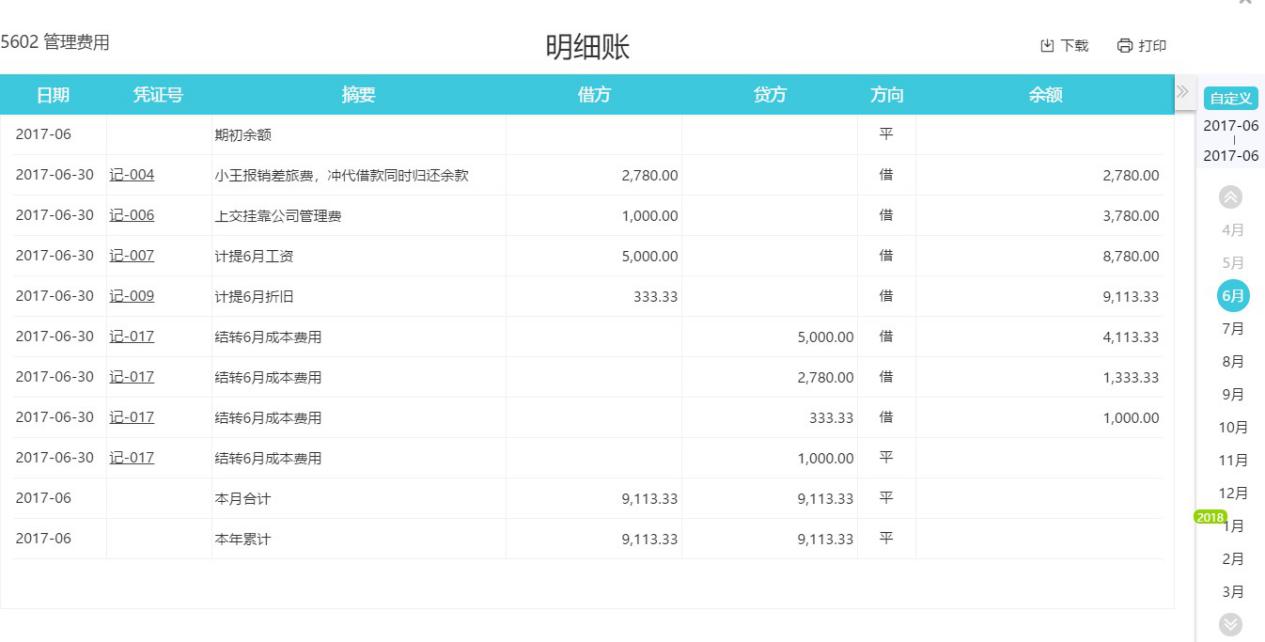Viewport: 1265px width, 642px height.
Task: Open voucher link 记-006
Action: [131, 216]
